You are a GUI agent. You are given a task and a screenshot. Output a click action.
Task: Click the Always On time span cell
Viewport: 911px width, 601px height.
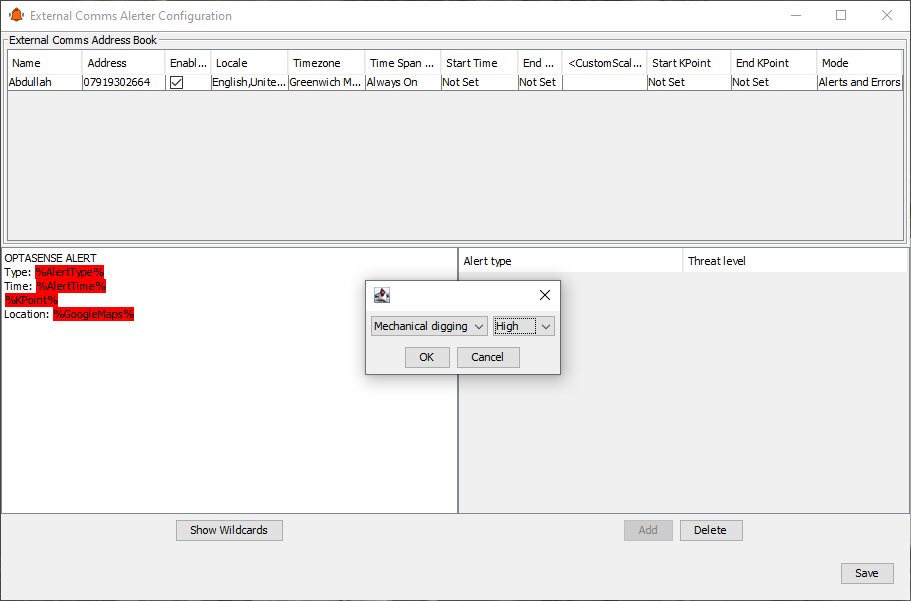[x=402, y=83]
